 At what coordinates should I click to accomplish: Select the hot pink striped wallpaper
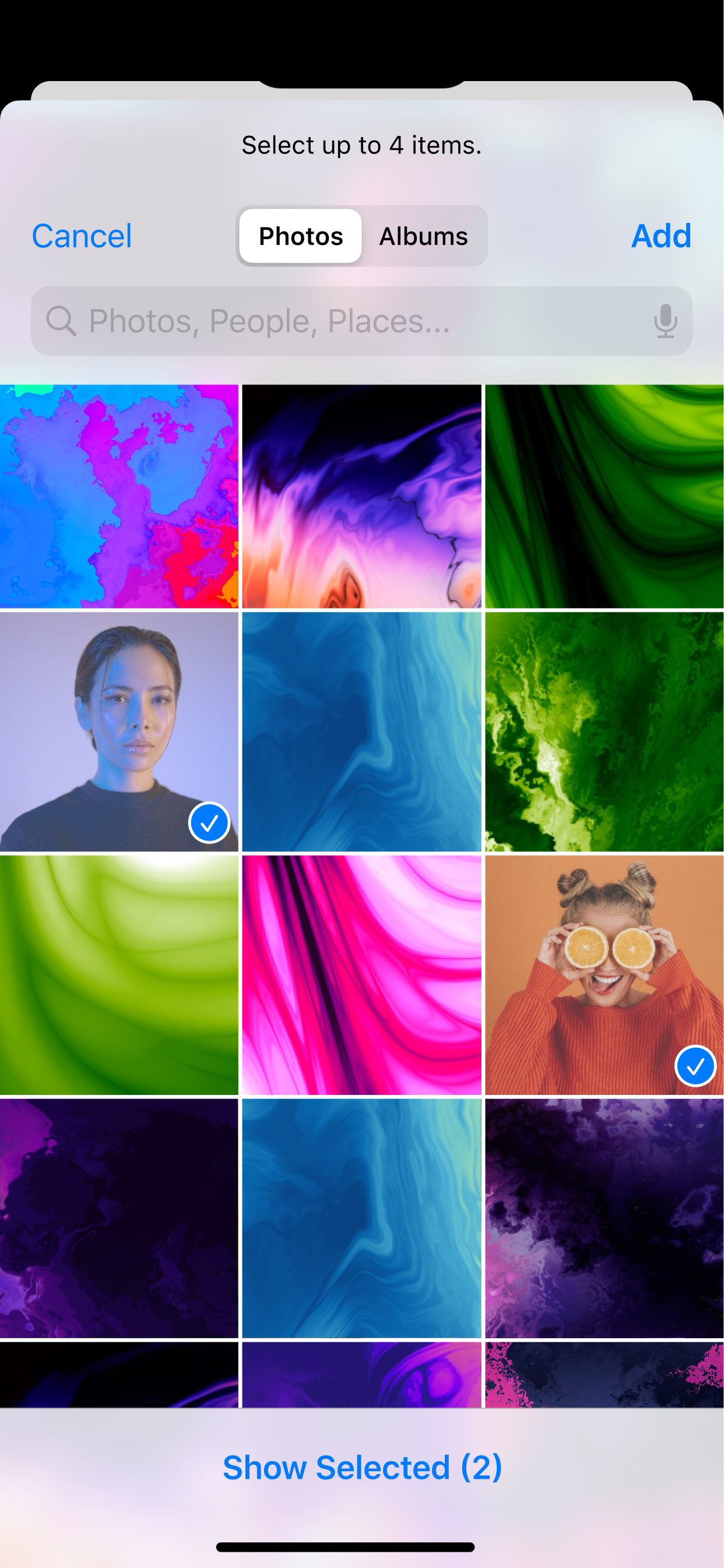[x=361, y=975]
